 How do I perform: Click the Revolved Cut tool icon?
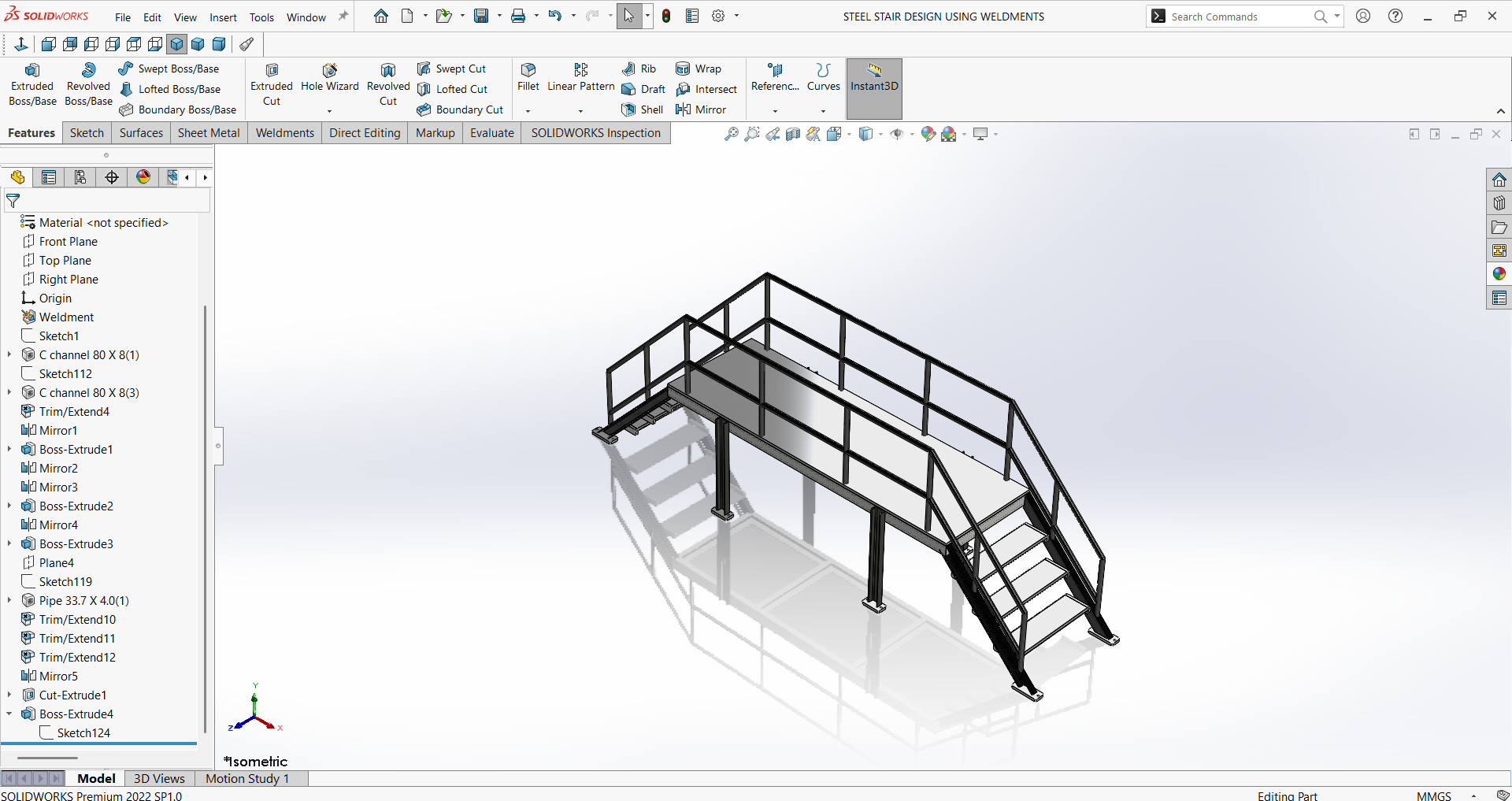coord(387,71)
